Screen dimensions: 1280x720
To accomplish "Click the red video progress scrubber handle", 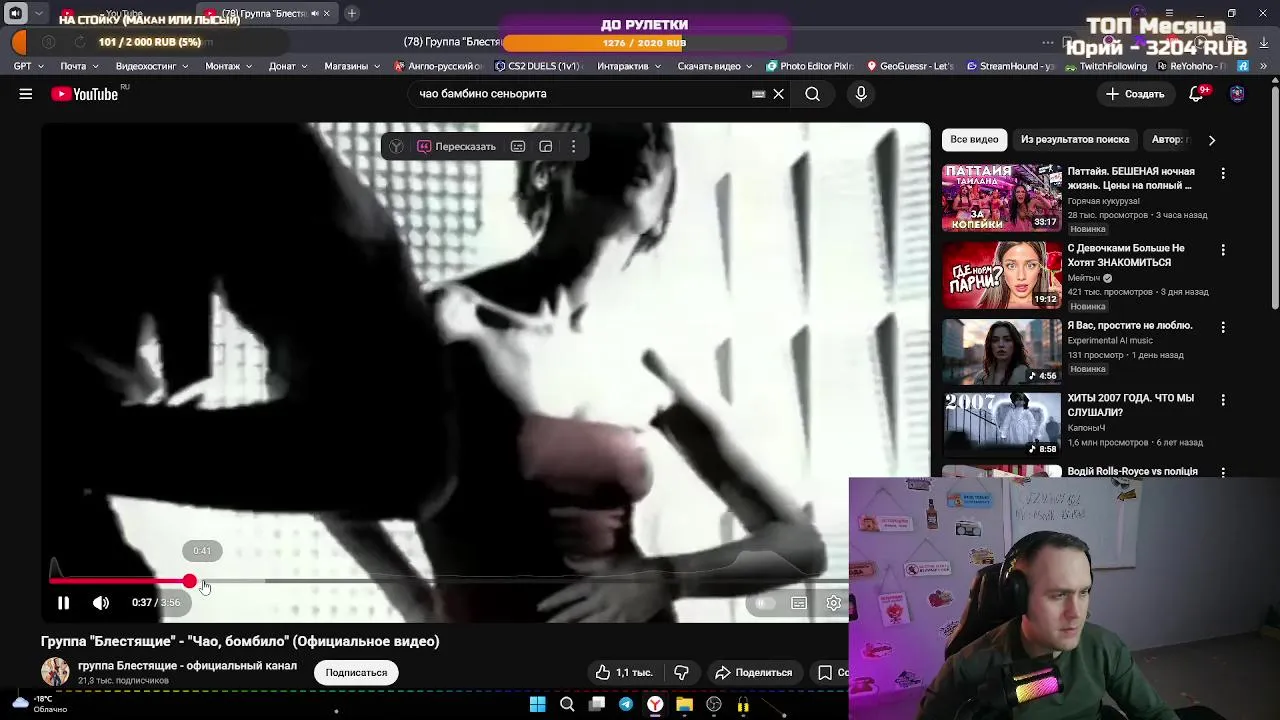I will 190,581.
